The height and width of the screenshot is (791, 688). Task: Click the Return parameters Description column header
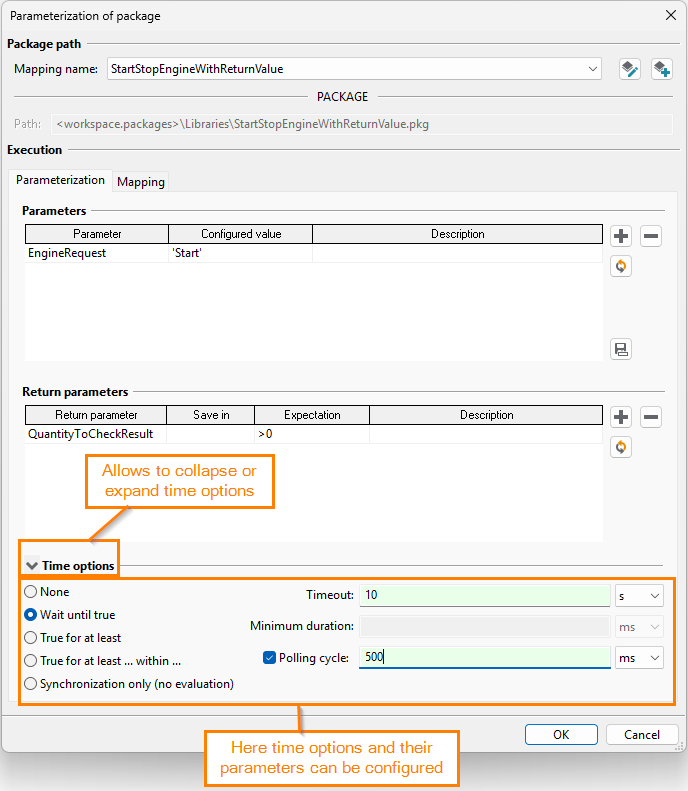coord(486,415)
